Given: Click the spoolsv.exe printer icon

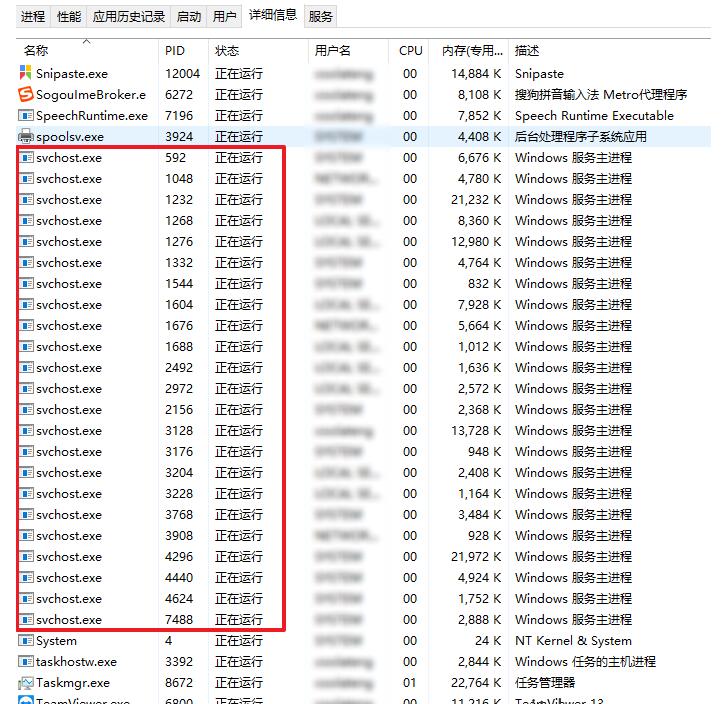Looking at the screenshot, I should (26, 136).
